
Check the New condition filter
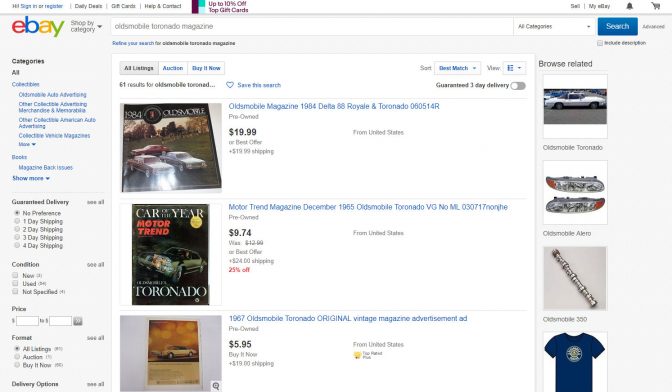tap(15, 275)
